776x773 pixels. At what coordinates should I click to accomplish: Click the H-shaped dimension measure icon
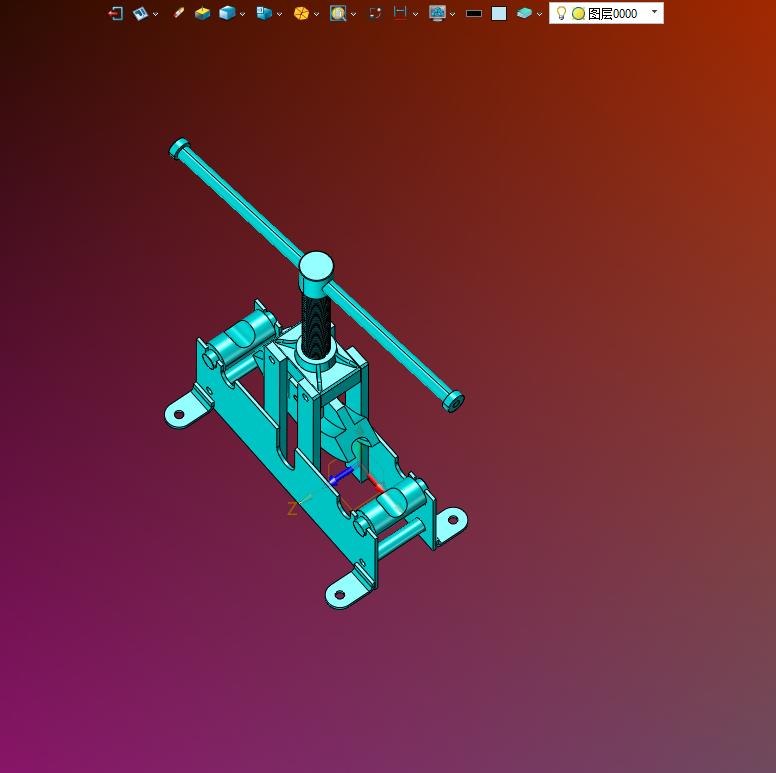click(x=400, y=13)
